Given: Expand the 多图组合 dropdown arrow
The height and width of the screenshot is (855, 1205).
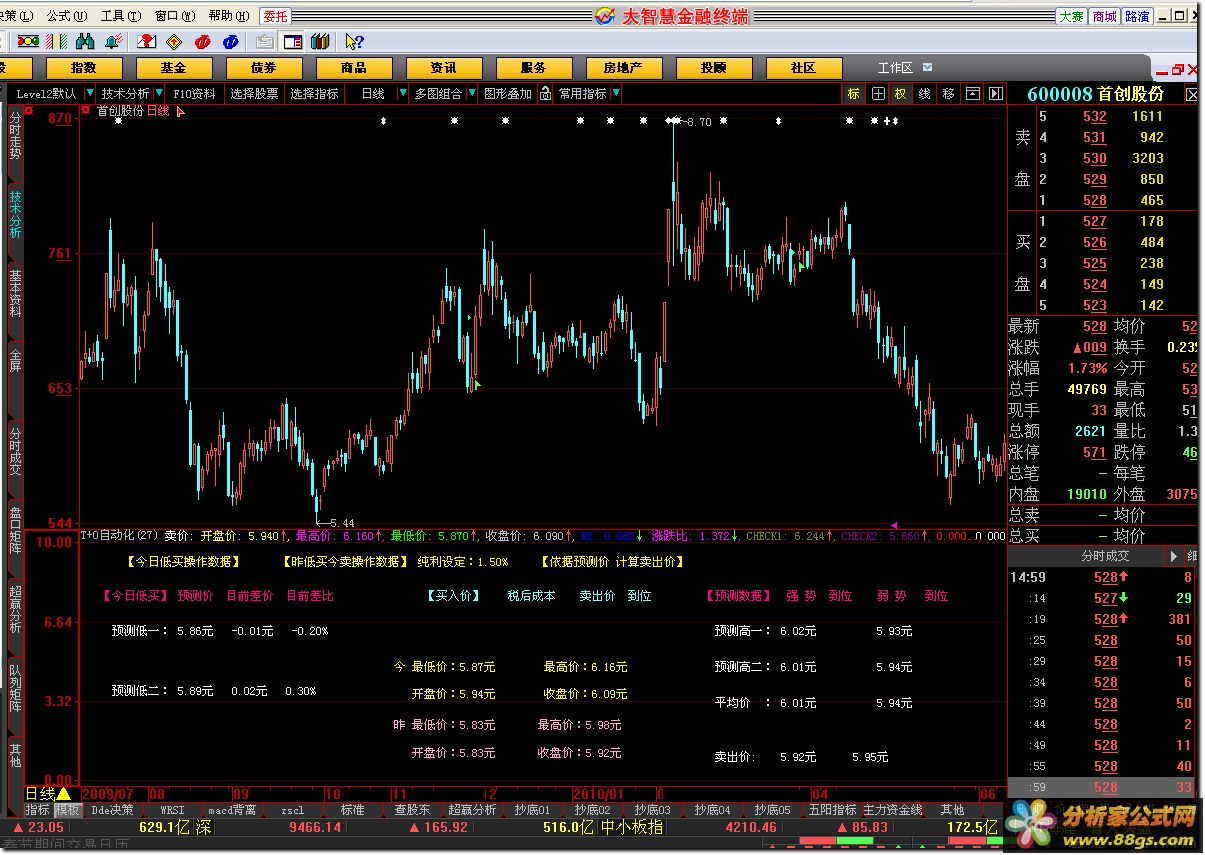Looking at the screenshot, I should pyautogui.click(x=471, y=94).
